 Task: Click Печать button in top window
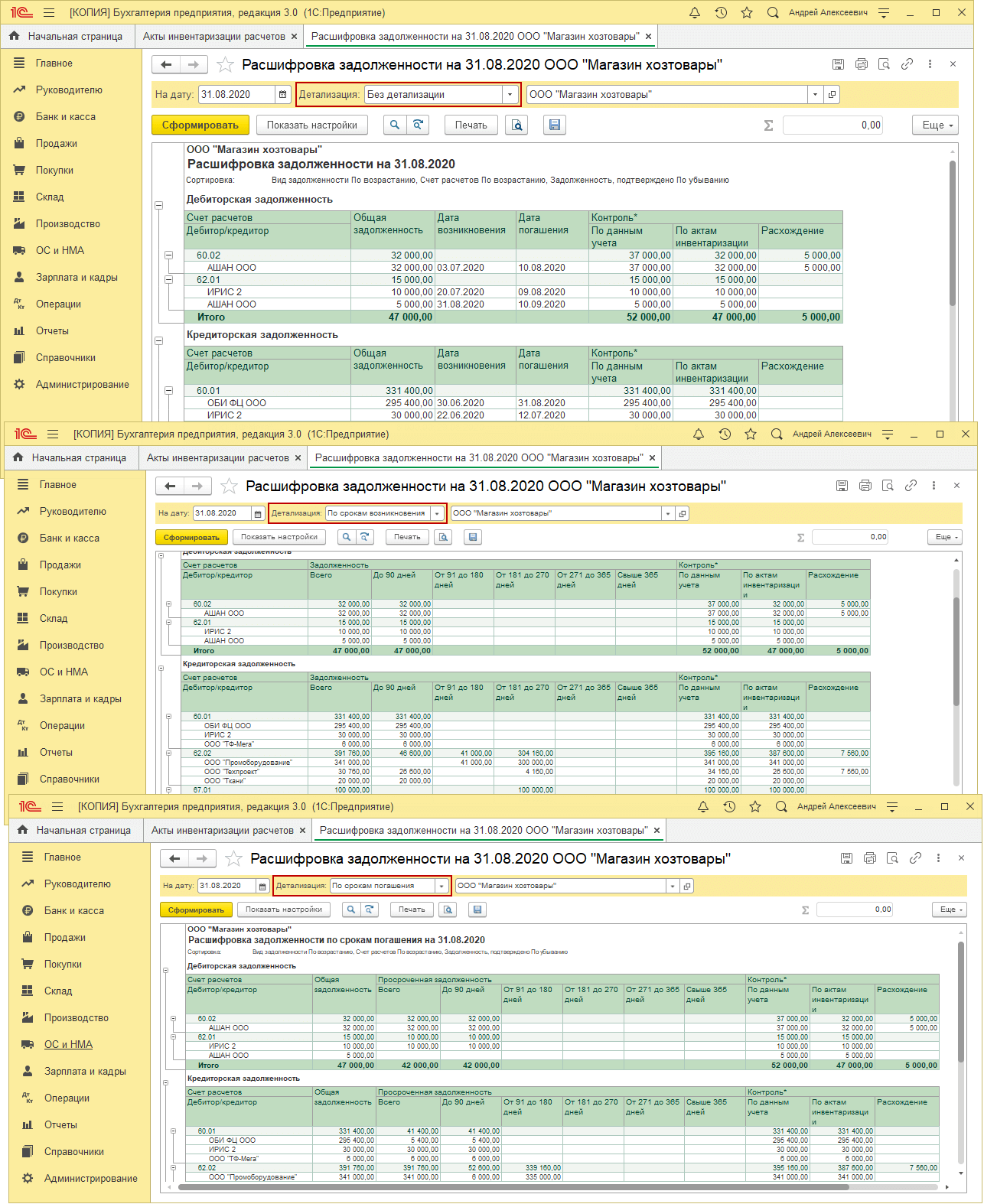[471, 125]
